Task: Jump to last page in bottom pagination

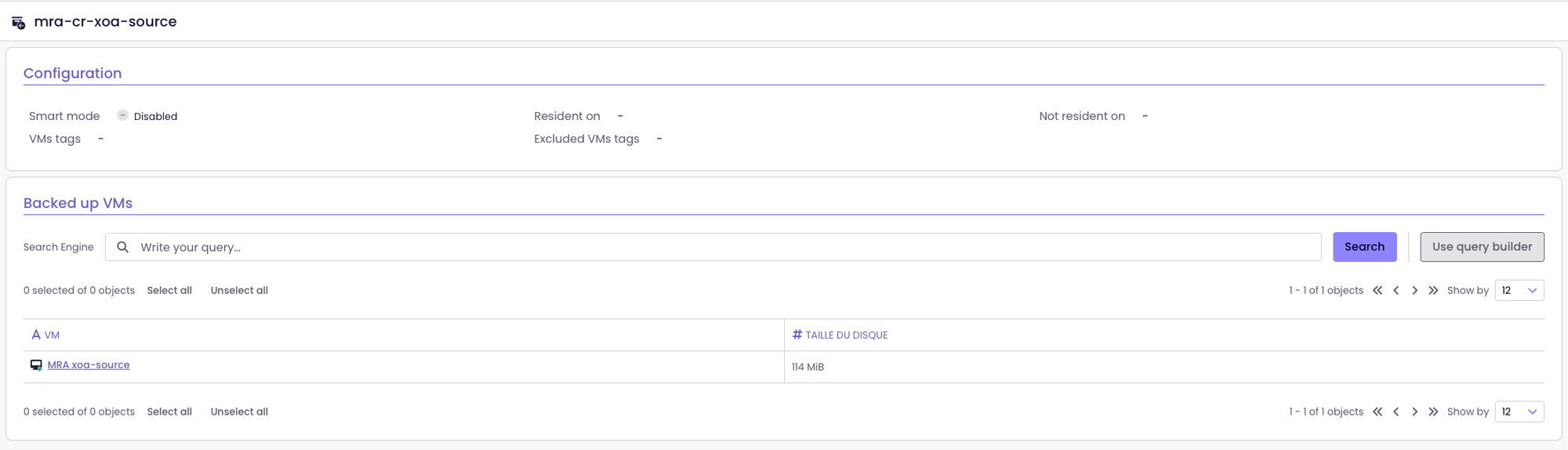Action: pyautogui.click(x=1433, y=412)
